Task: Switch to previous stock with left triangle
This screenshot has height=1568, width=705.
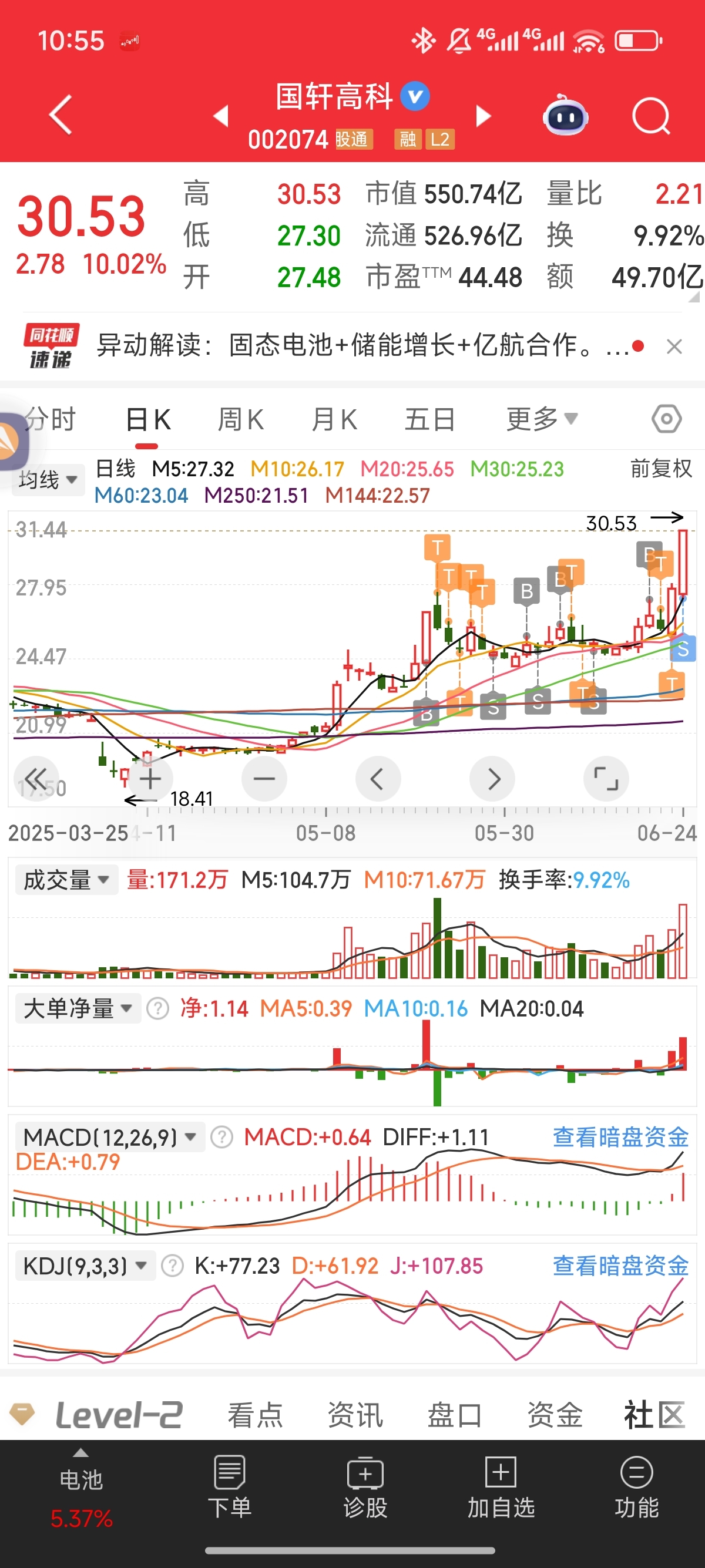Action: coord(221,116)
